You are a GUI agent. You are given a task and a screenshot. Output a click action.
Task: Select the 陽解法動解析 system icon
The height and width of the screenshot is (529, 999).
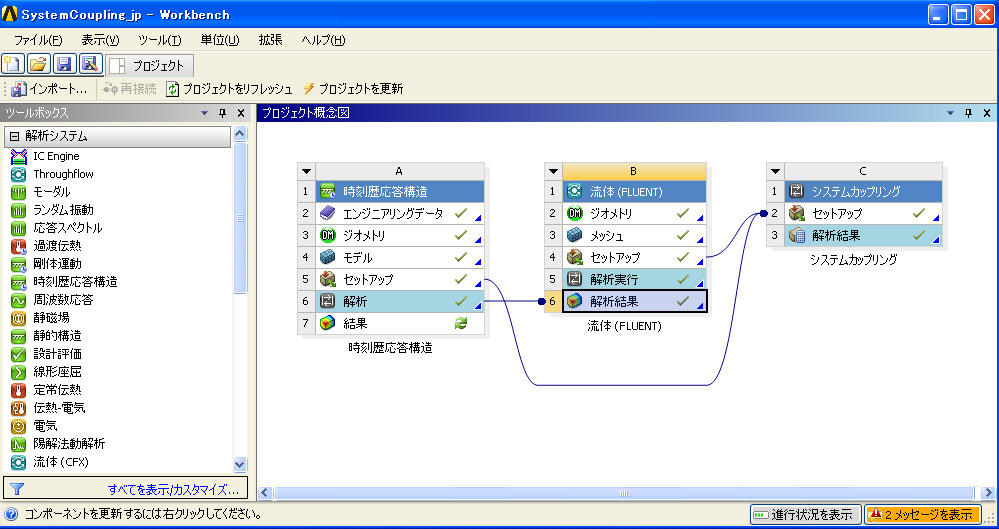pos(18,444)
